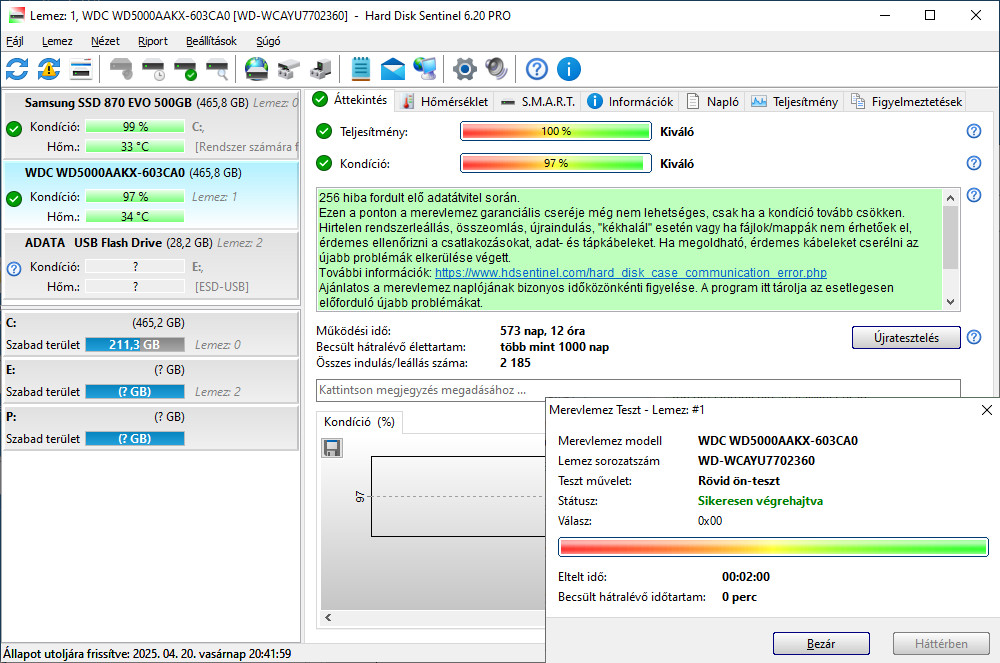The image size is (1000, 663).
Task: Click the blue info circle toolbar icon
Action: click(x=569, y=69)
